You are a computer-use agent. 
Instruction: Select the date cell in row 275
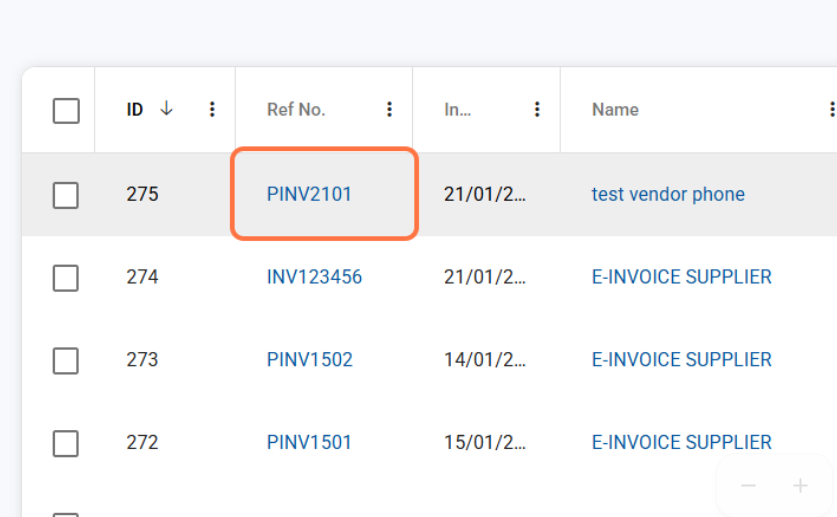point(485,194)
